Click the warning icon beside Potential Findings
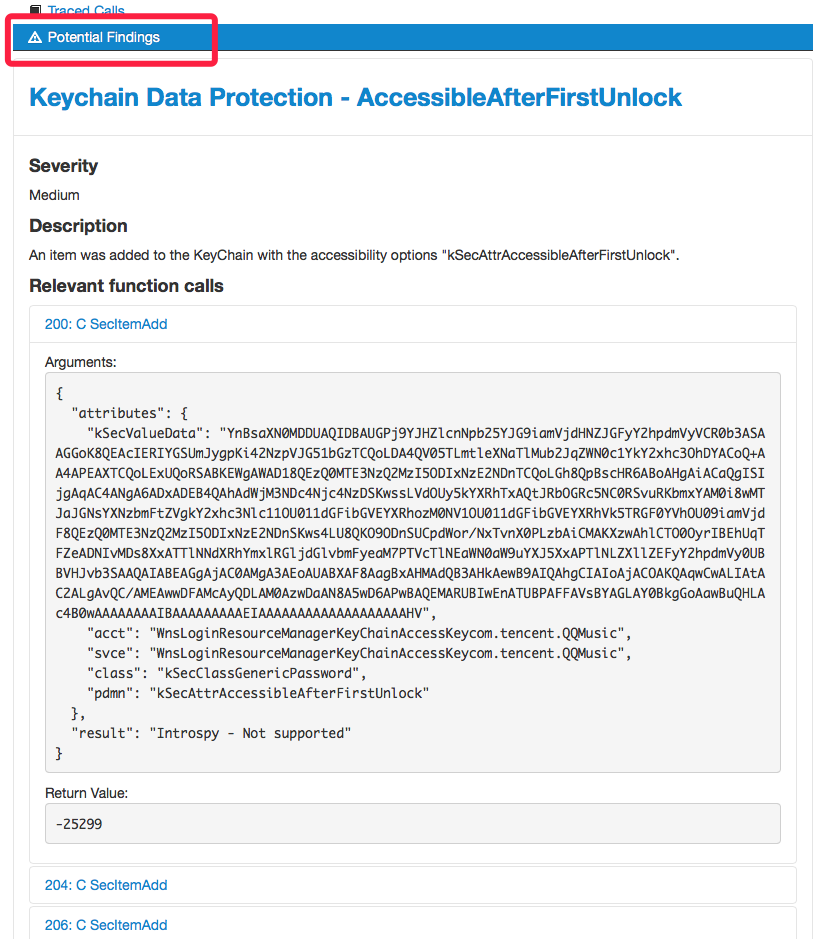The height and width of the screenshot is (939, 826). (x=35, y=38)
